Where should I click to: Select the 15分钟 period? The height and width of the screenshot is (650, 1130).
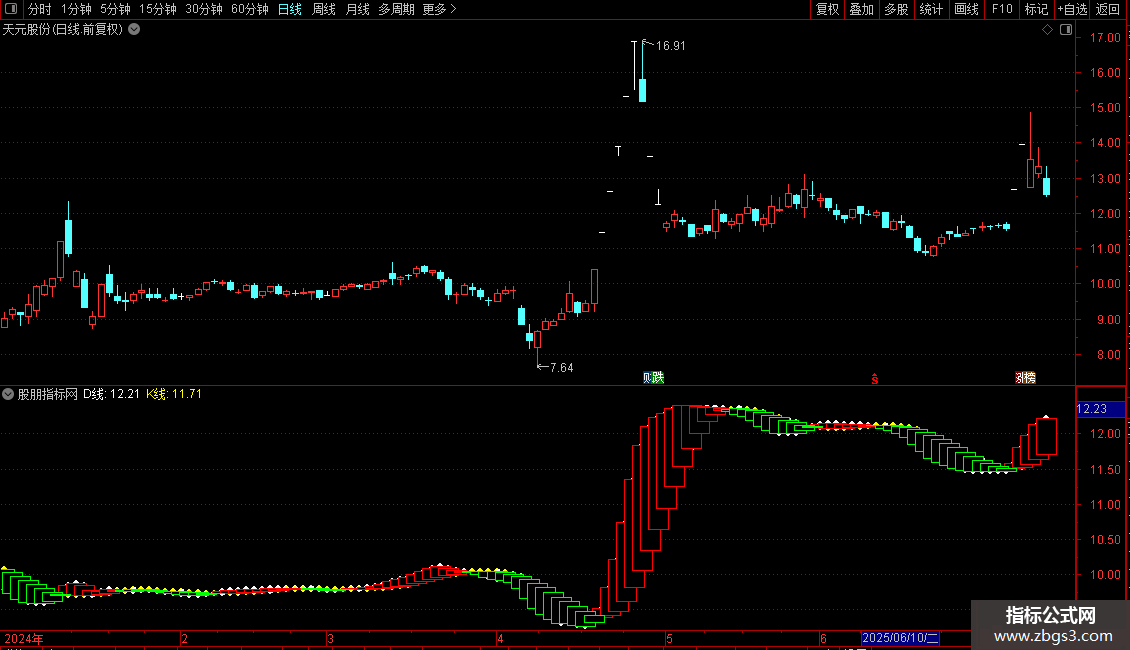(158, 9)
